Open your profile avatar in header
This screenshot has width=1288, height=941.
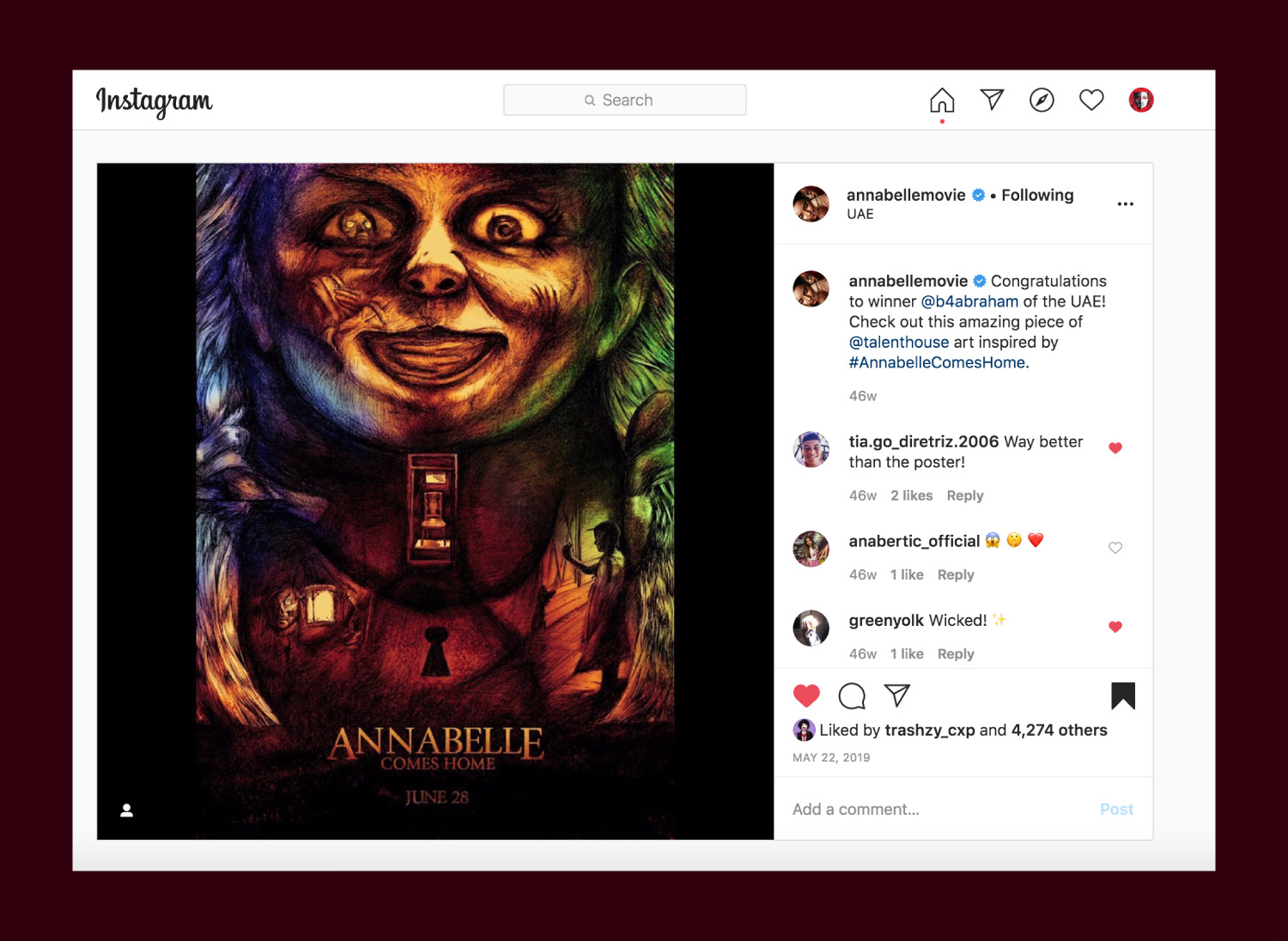pyautogui.click(x=1141, y=100)
